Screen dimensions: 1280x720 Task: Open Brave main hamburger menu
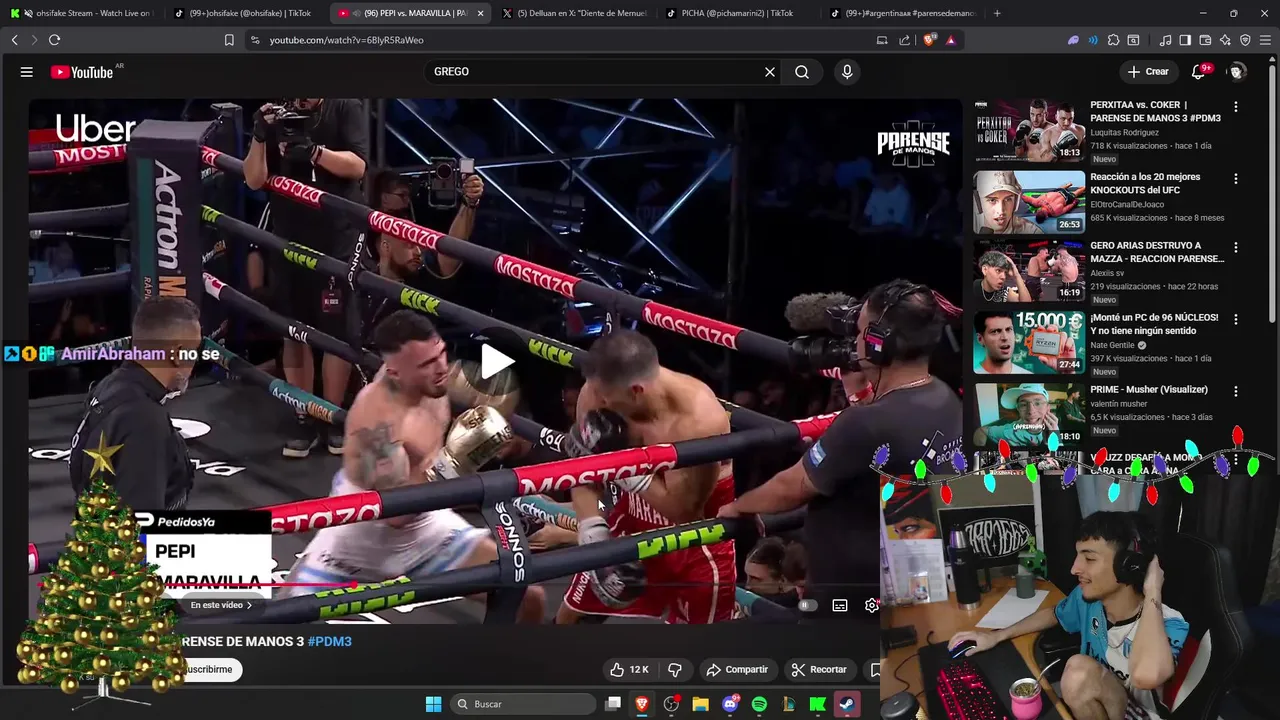tap(1265, 40)
